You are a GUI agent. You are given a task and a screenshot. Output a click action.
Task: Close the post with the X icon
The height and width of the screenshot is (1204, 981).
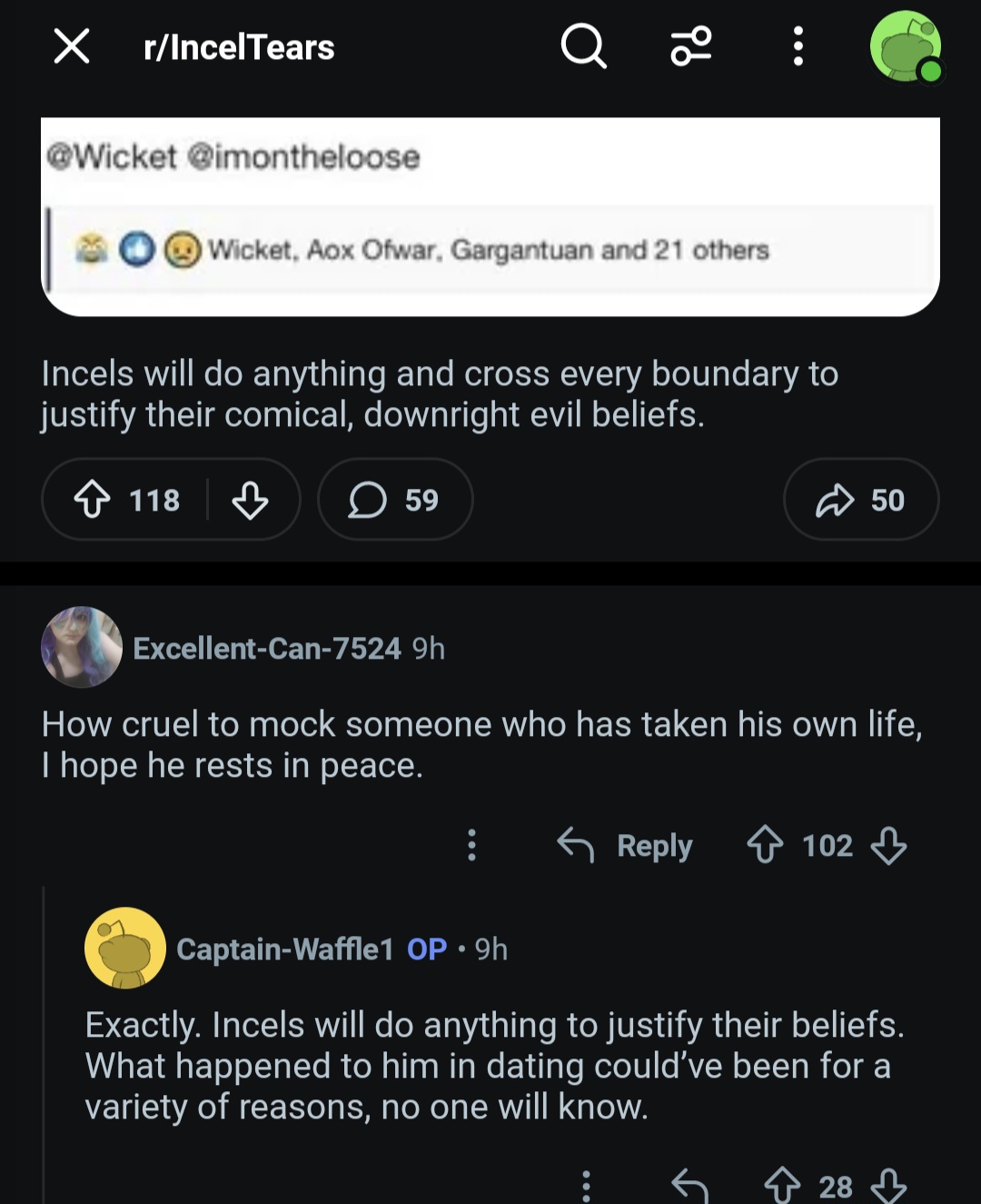click(72, 45)
